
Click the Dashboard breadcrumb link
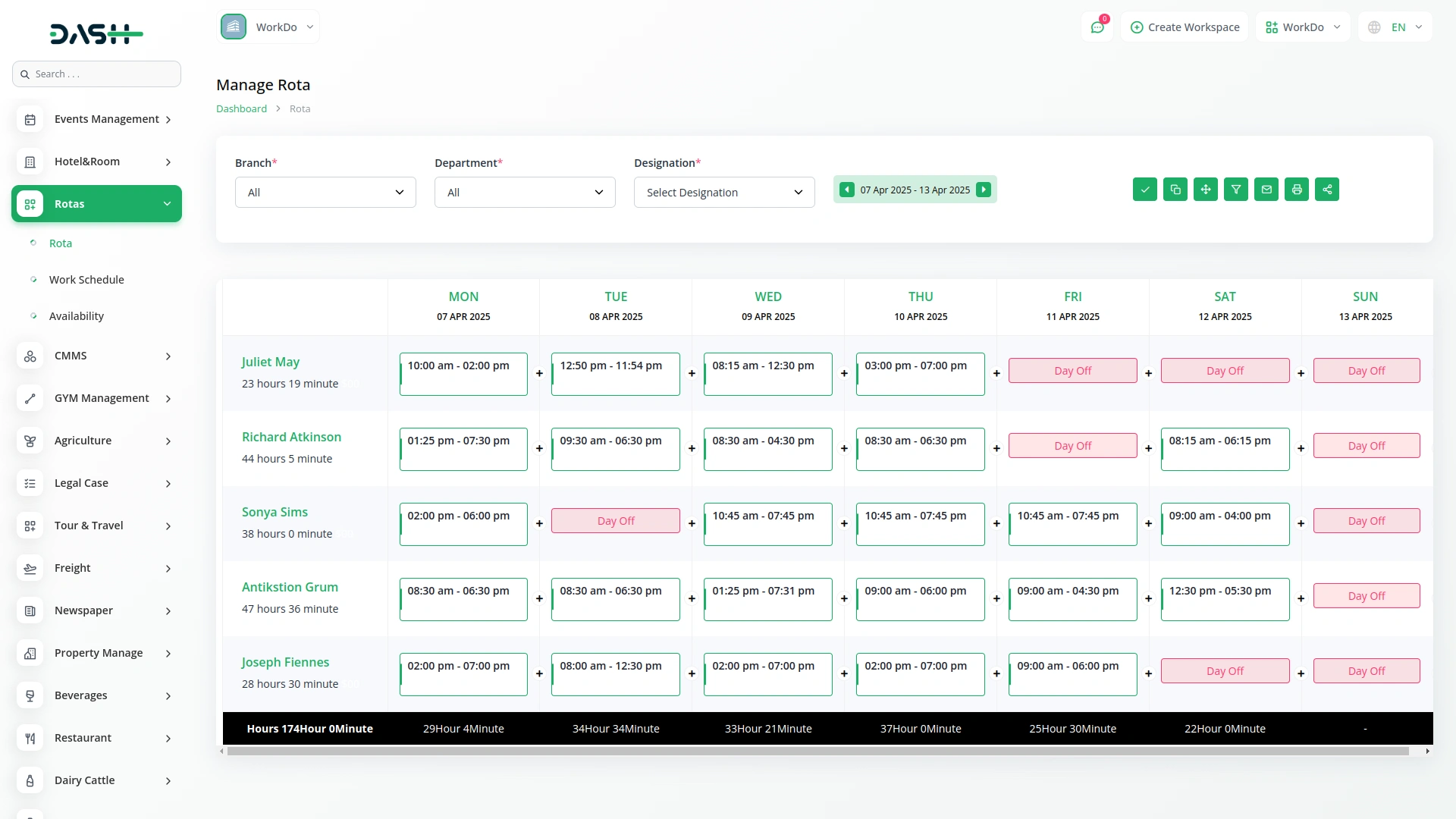pyautogui.click(x=241, y=108)
